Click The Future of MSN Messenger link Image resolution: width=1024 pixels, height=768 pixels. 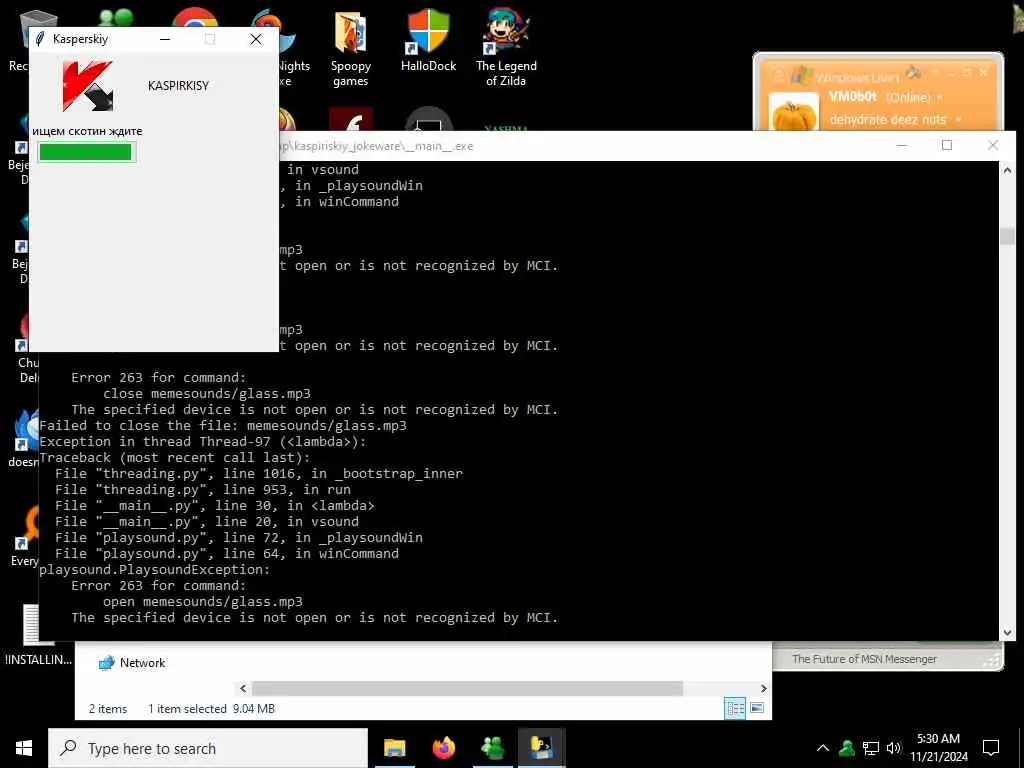(x=864, y=659)
